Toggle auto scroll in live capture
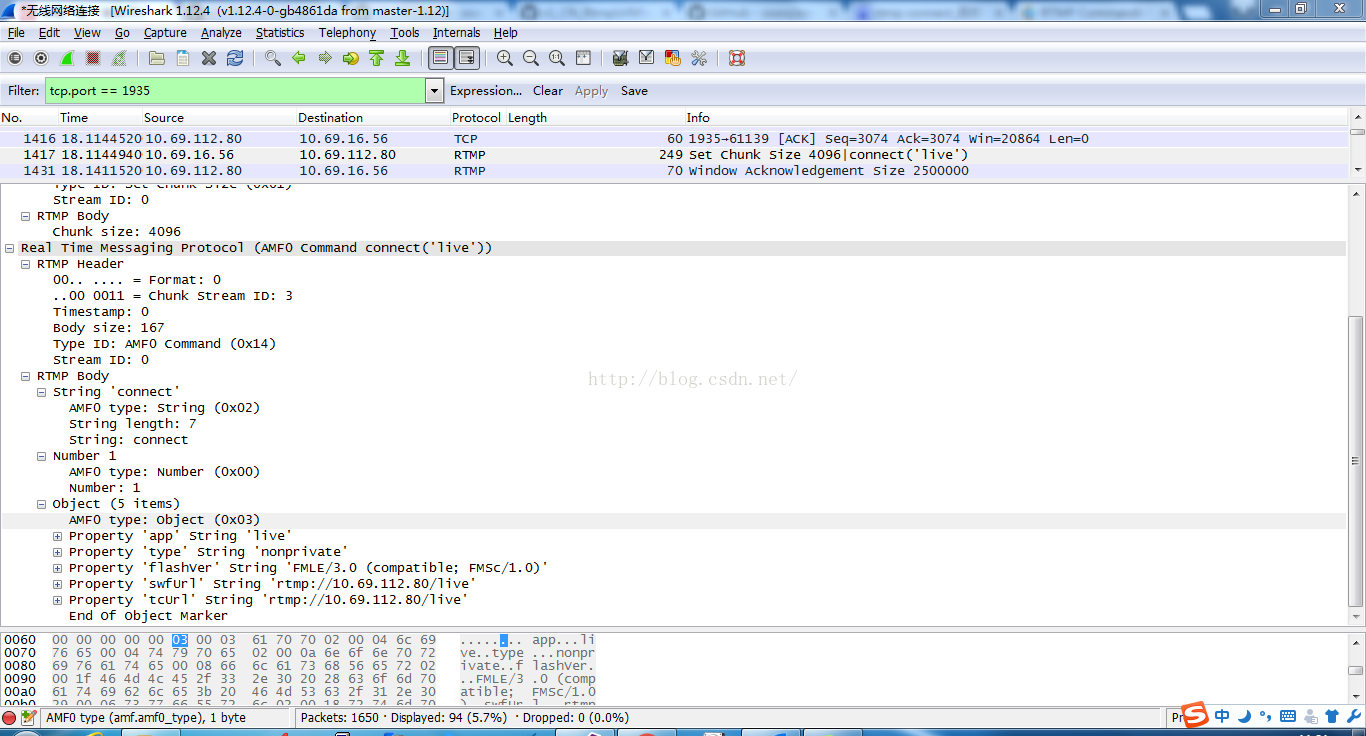 point(467,58)
